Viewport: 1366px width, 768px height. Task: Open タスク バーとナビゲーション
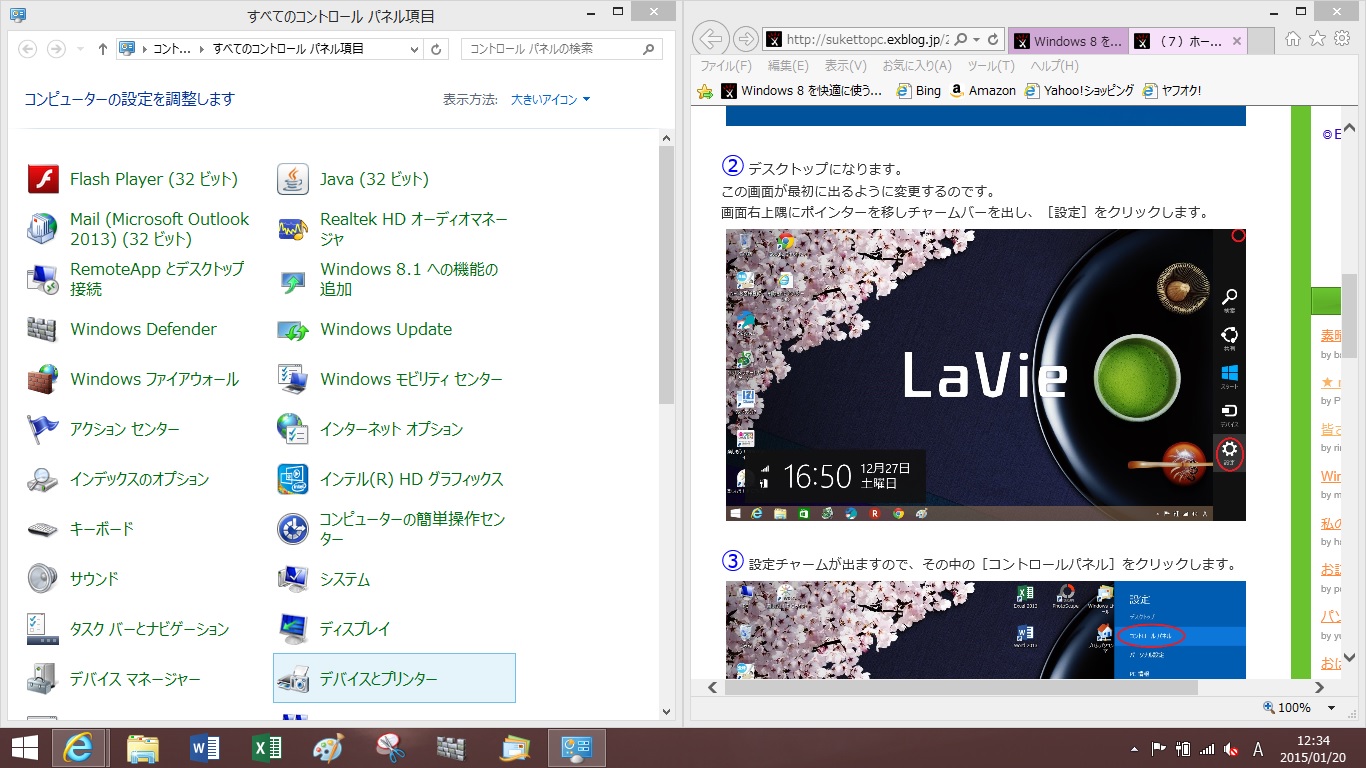128,629
